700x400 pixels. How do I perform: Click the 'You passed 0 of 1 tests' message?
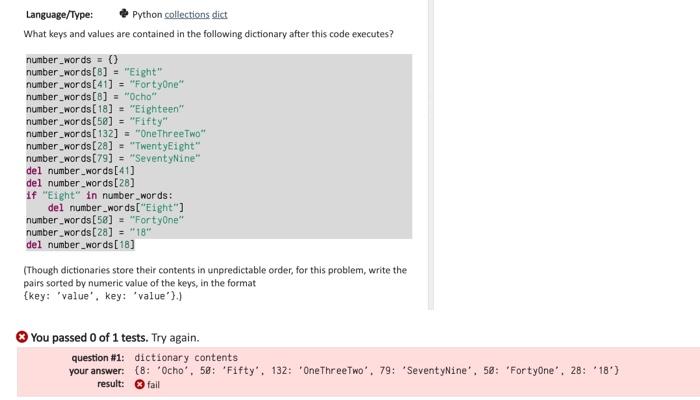(89, 338)
